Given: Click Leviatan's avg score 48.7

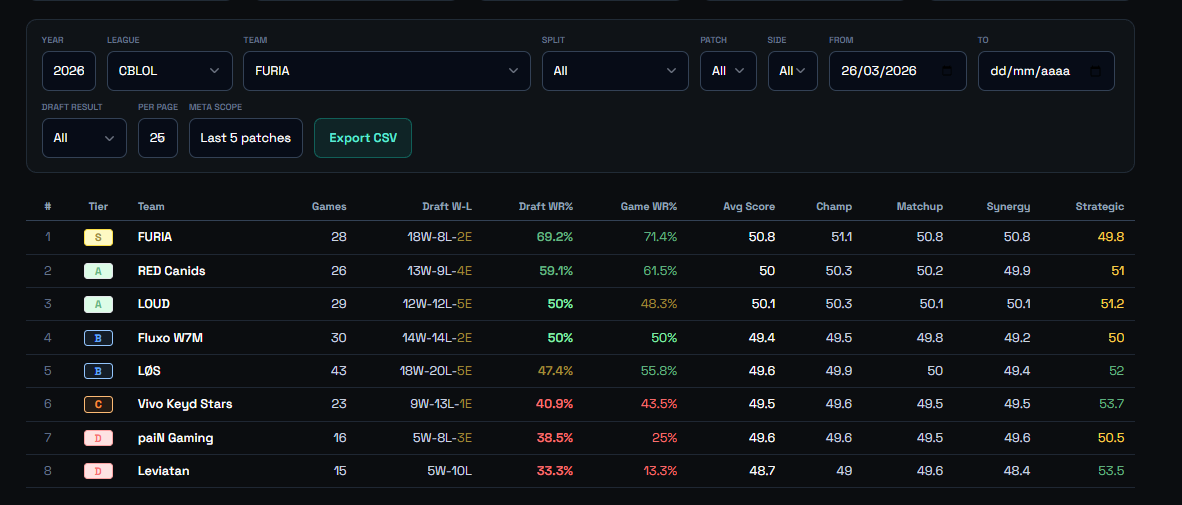Looking at the screenshot, I should [x=762, y=471].
